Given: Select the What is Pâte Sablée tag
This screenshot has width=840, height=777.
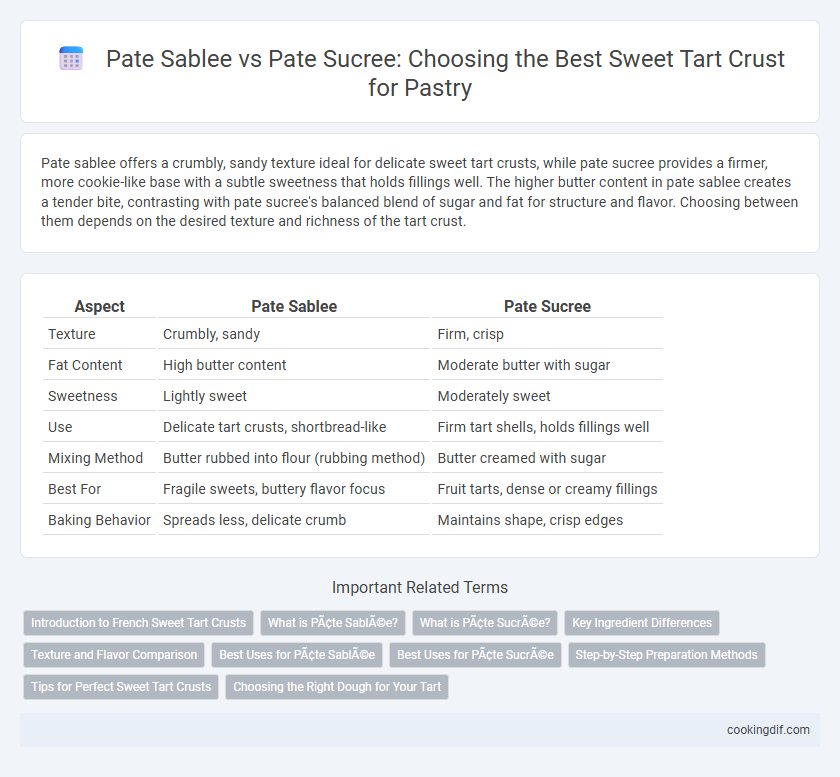Looking at the screenshot, I should tap(333, 623).
